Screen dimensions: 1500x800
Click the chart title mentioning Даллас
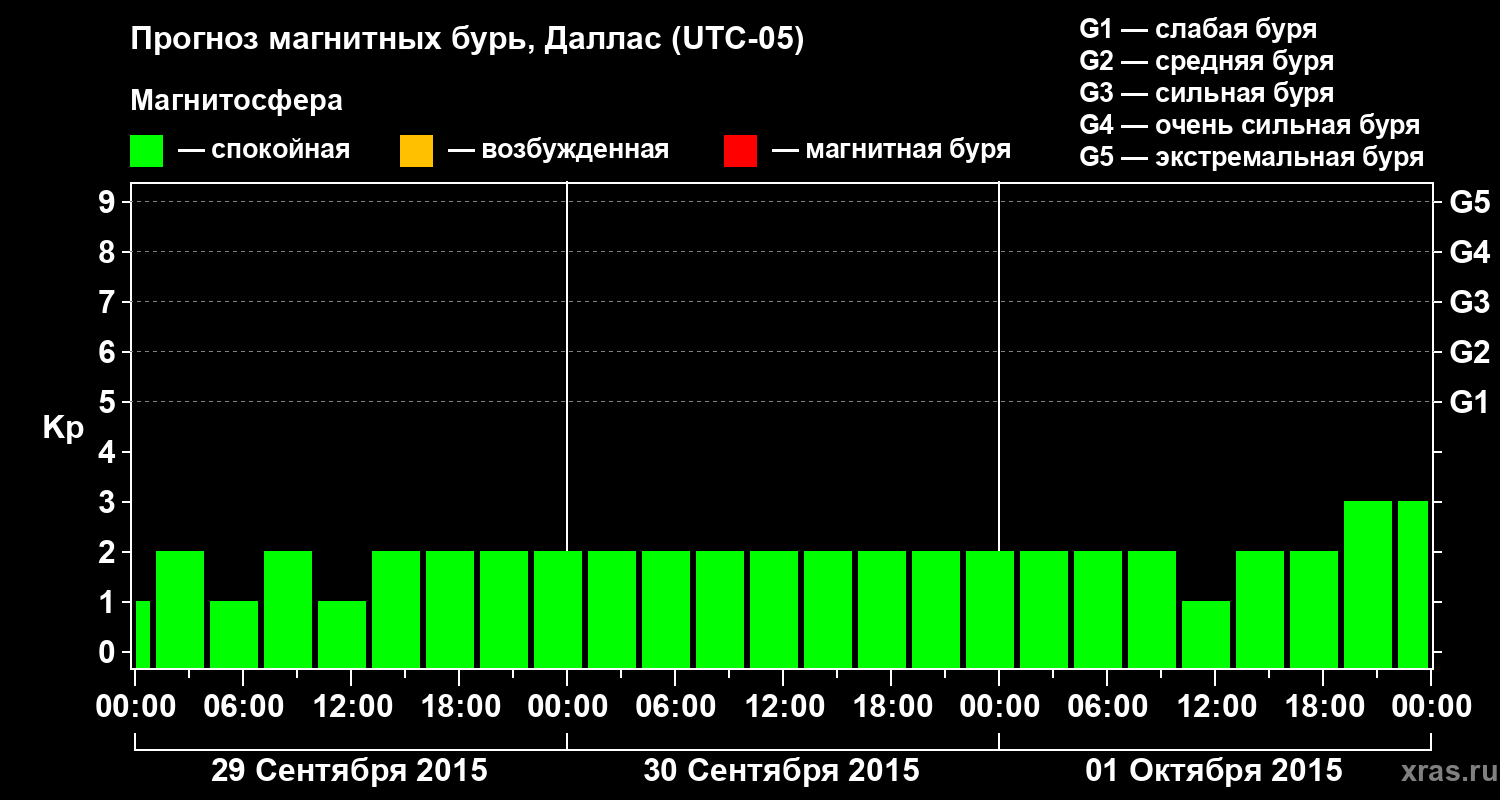click(467, 40)
